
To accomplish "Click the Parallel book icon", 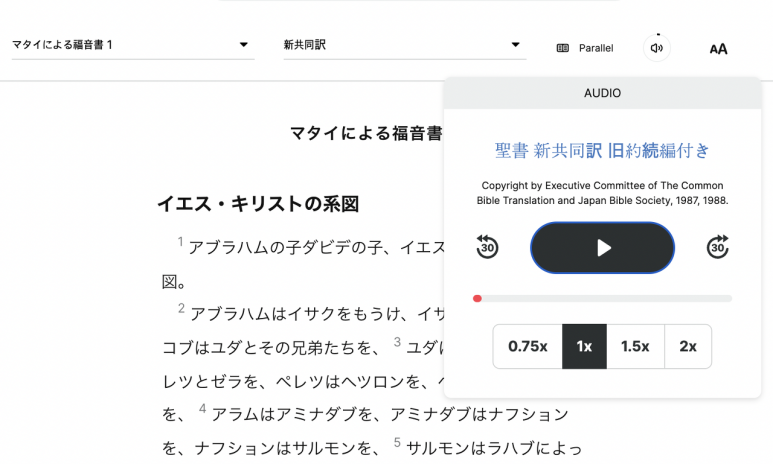I will point(562,48).
